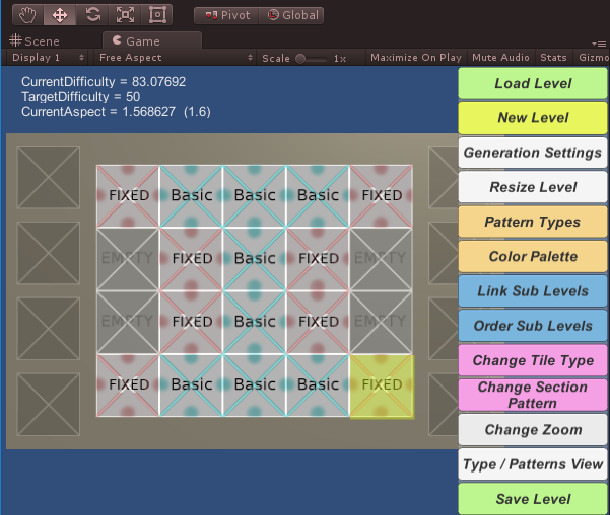The height and width of the screenshot is (515, 610).
Task: Open the Color Palette
Action: (533, 256)
